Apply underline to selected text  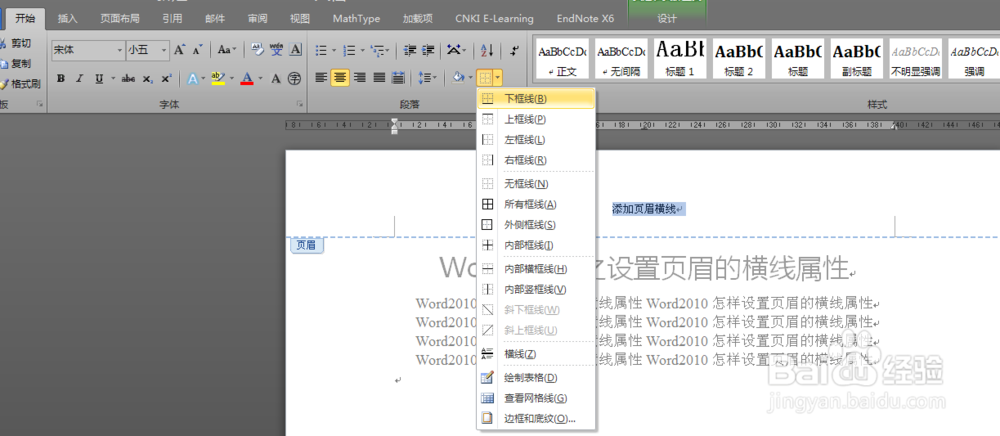(x=98, y=79)
